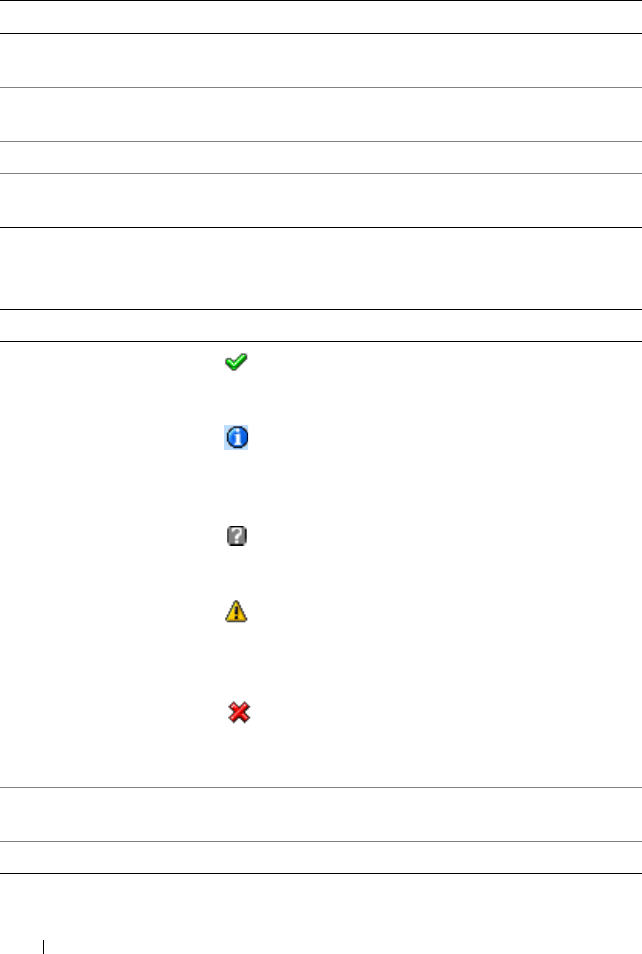The width and height of the screenshot is (642, 954).
Task: Select the blue information status icon
Action: (x=236, y=437)
